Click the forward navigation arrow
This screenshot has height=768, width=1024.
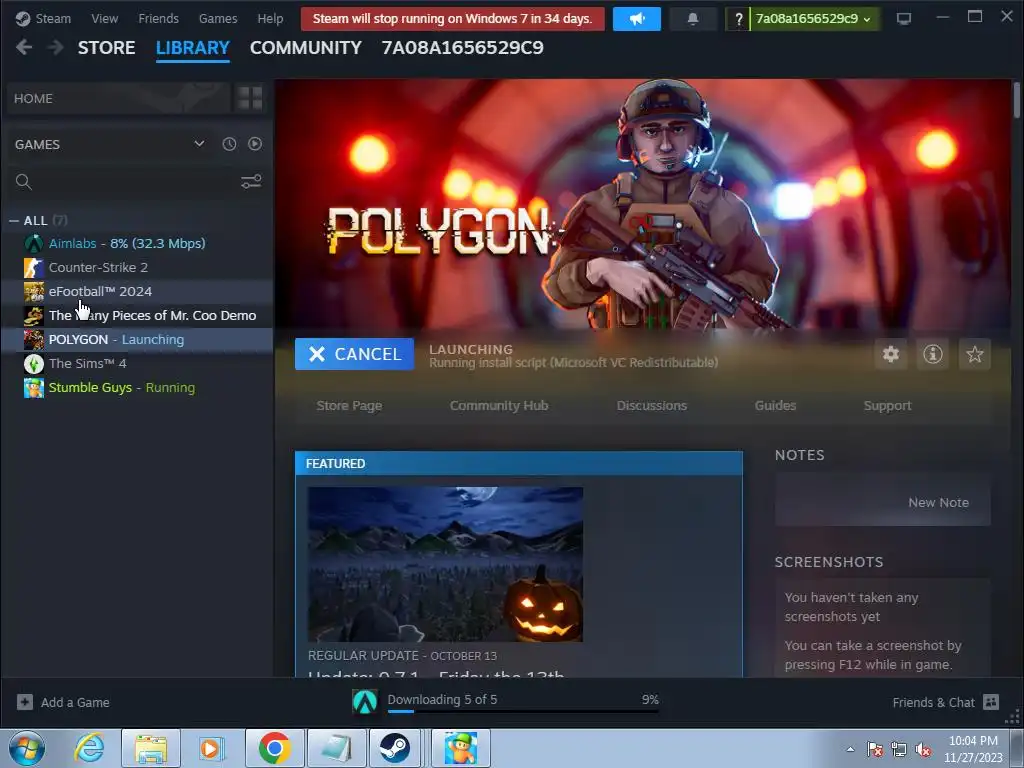tap(56, 48)
